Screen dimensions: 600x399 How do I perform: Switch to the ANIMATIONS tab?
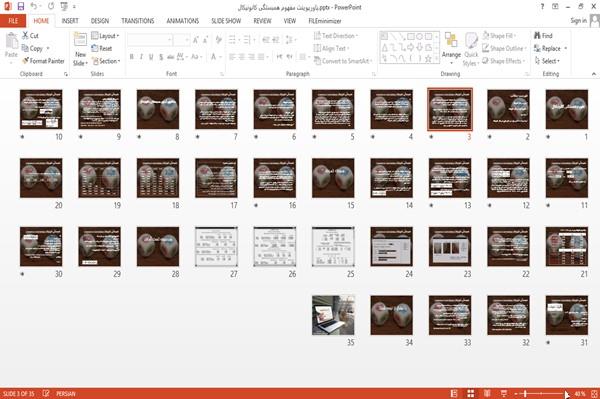(x=183, y=21)
